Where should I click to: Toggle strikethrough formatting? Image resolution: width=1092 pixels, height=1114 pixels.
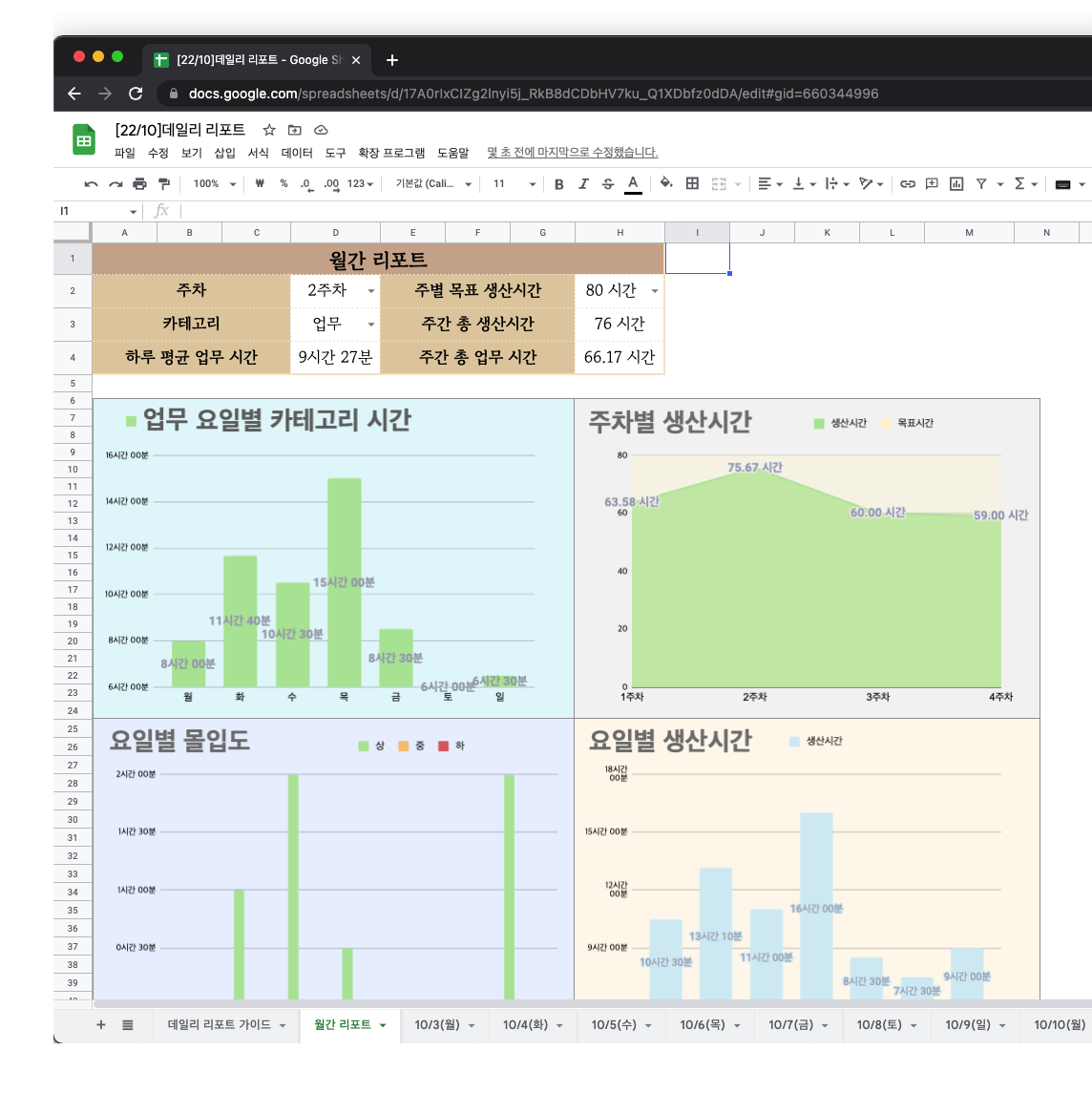coord(607,184)
